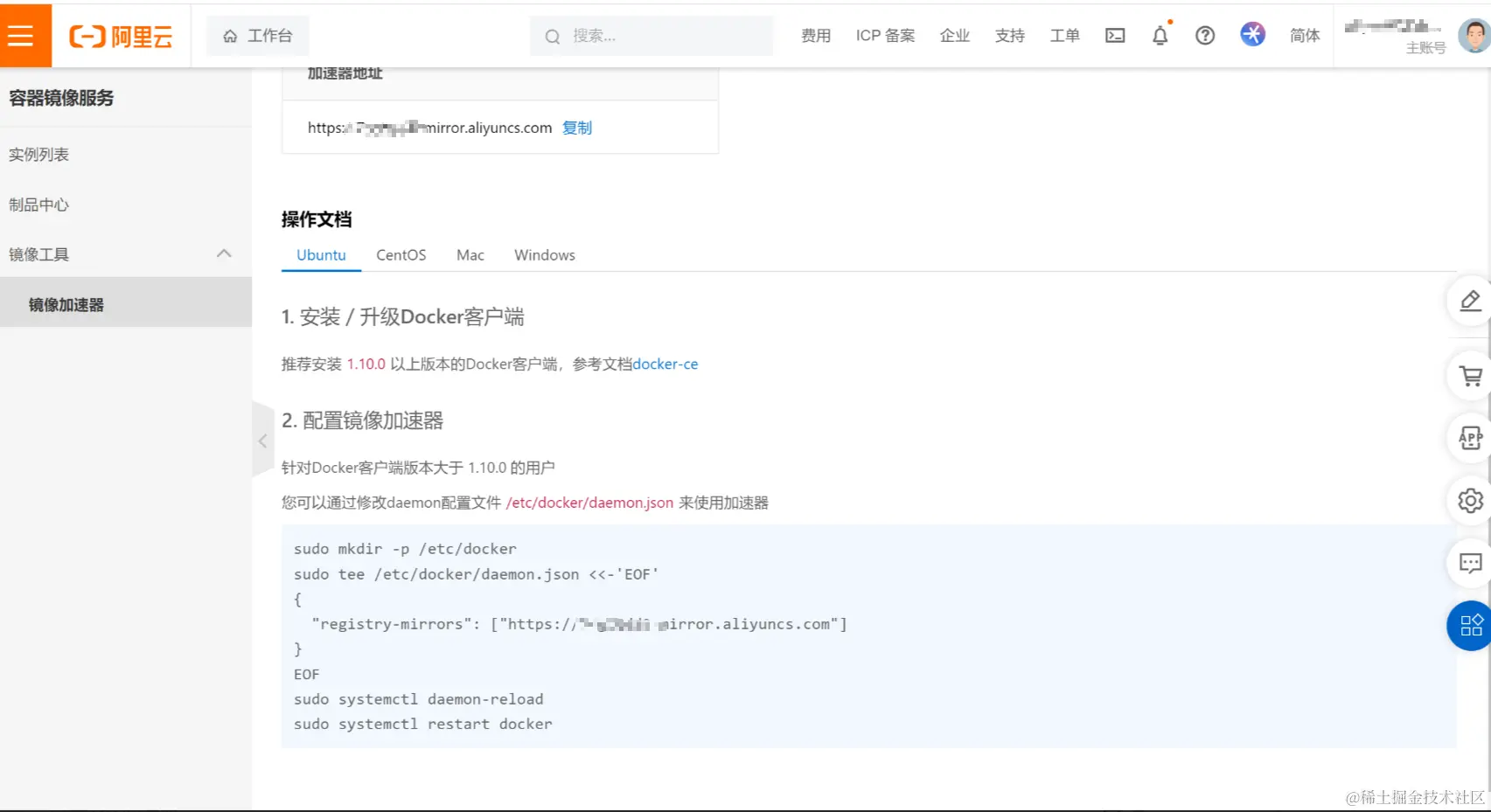Open the 工单 menu
This screenshot has height=812, width=1491.
1064,36
